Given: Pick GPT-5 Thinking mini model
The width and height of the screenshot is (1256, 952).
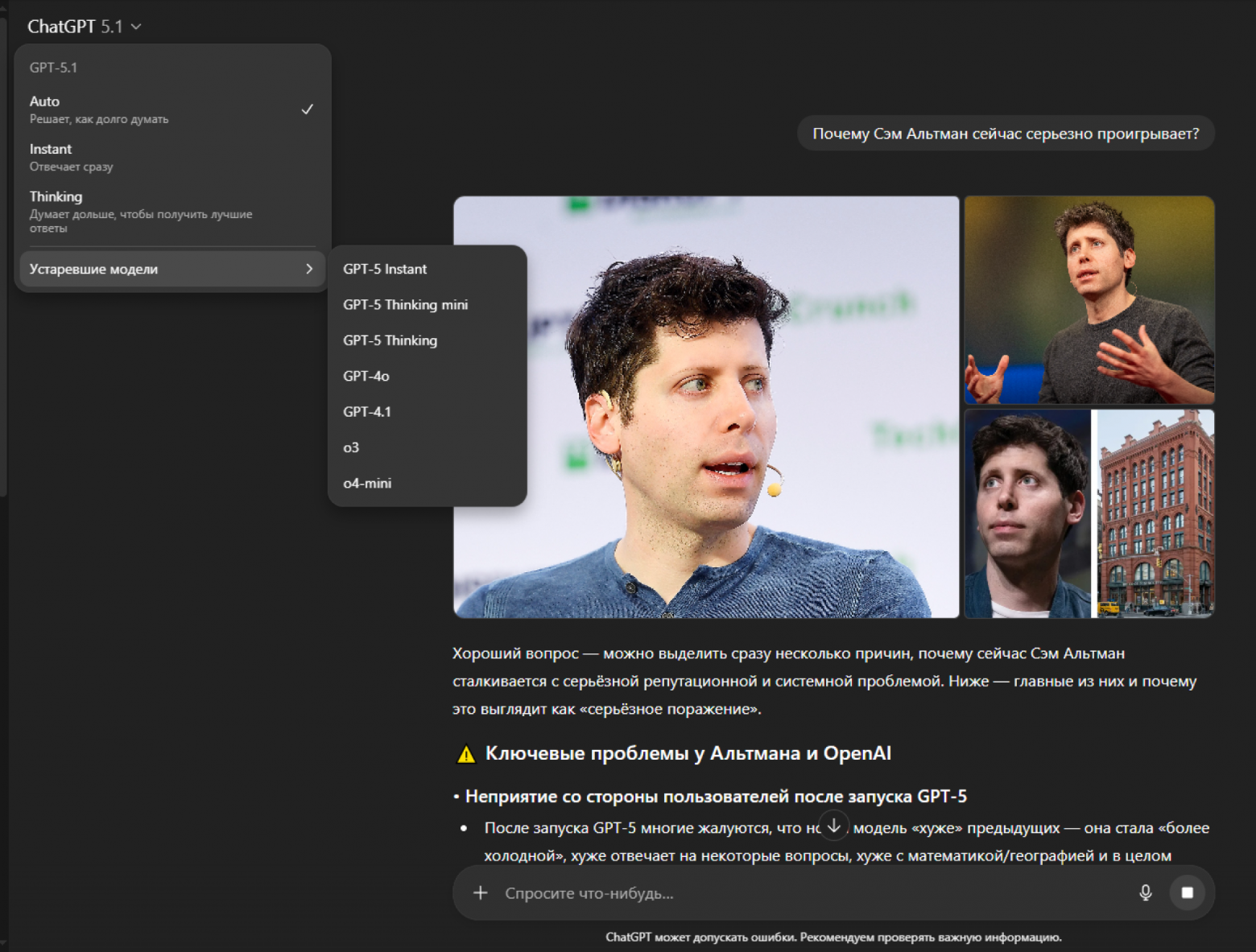Looking at the screenshot, I should 405,305.
